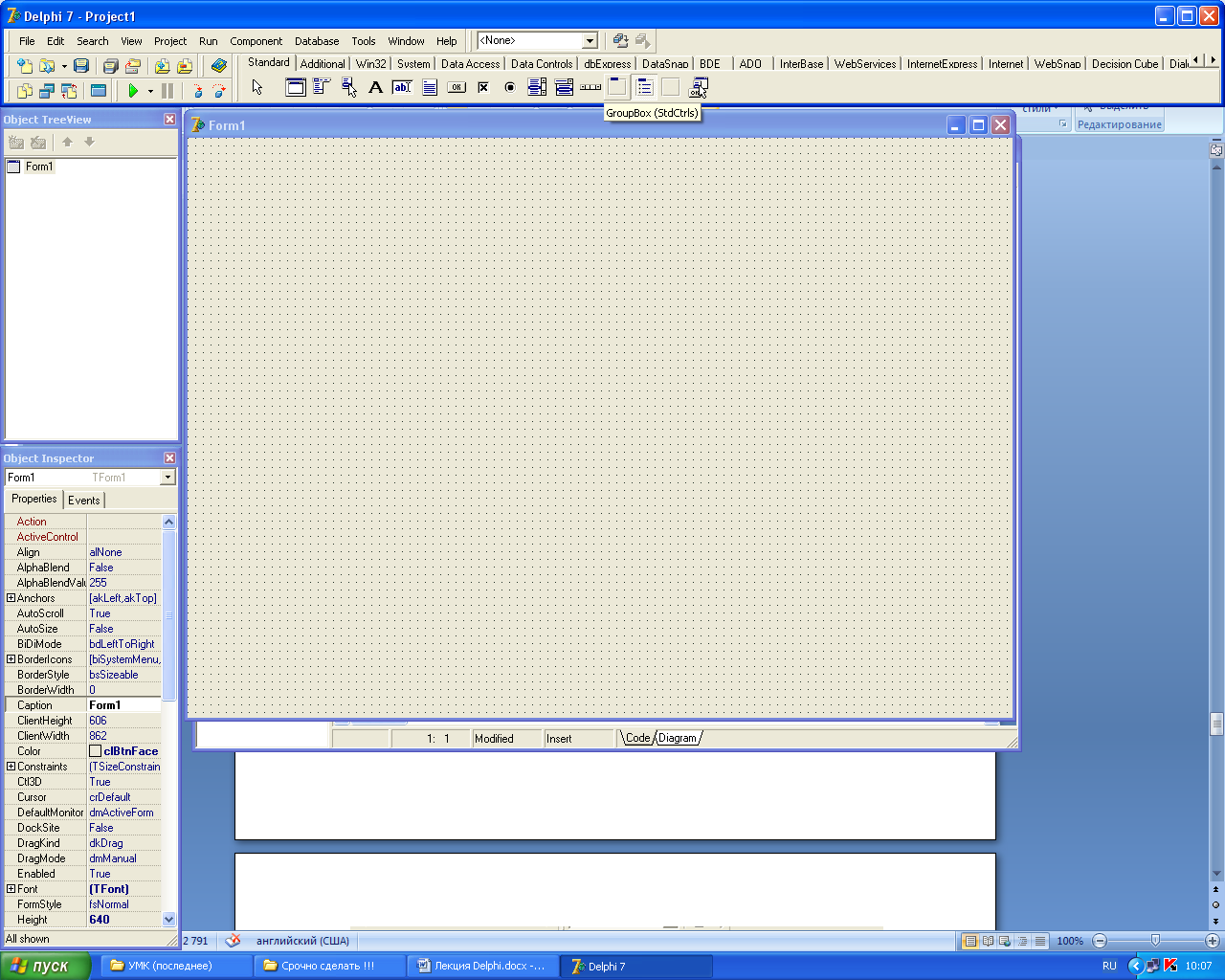Select the Edit component
This screenshot has height=980, width=1225.
(402, 87)
